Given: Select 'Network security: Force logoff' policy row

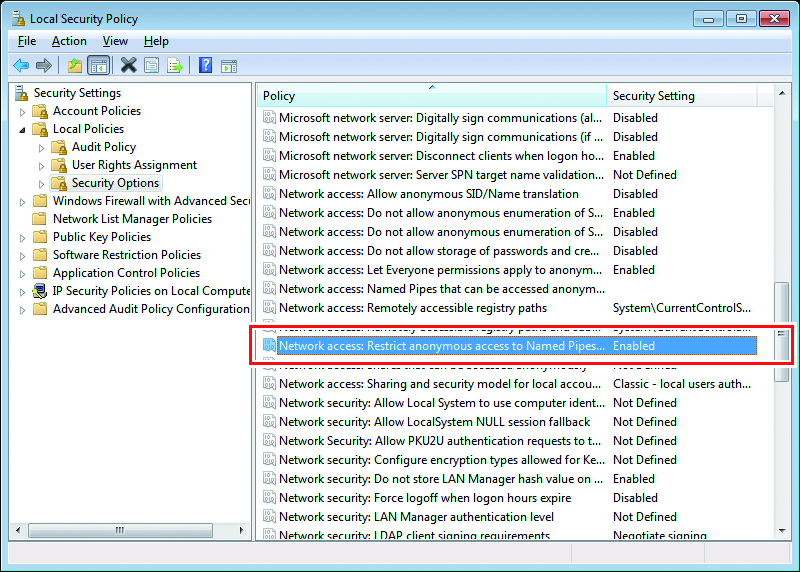Looking at the screenshot, I should click(425, 498).
